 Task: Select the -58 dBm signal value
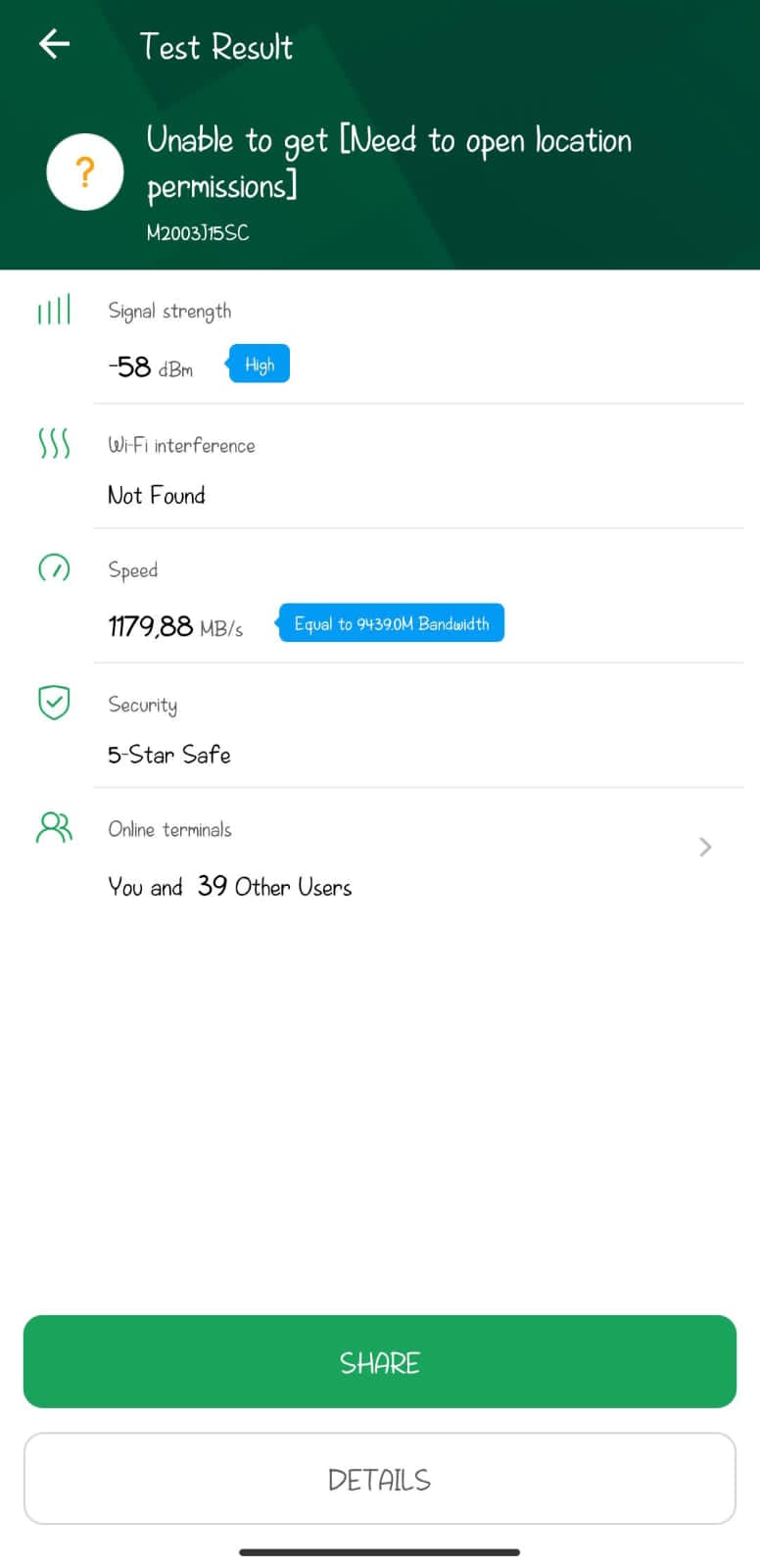click(150, 367)
